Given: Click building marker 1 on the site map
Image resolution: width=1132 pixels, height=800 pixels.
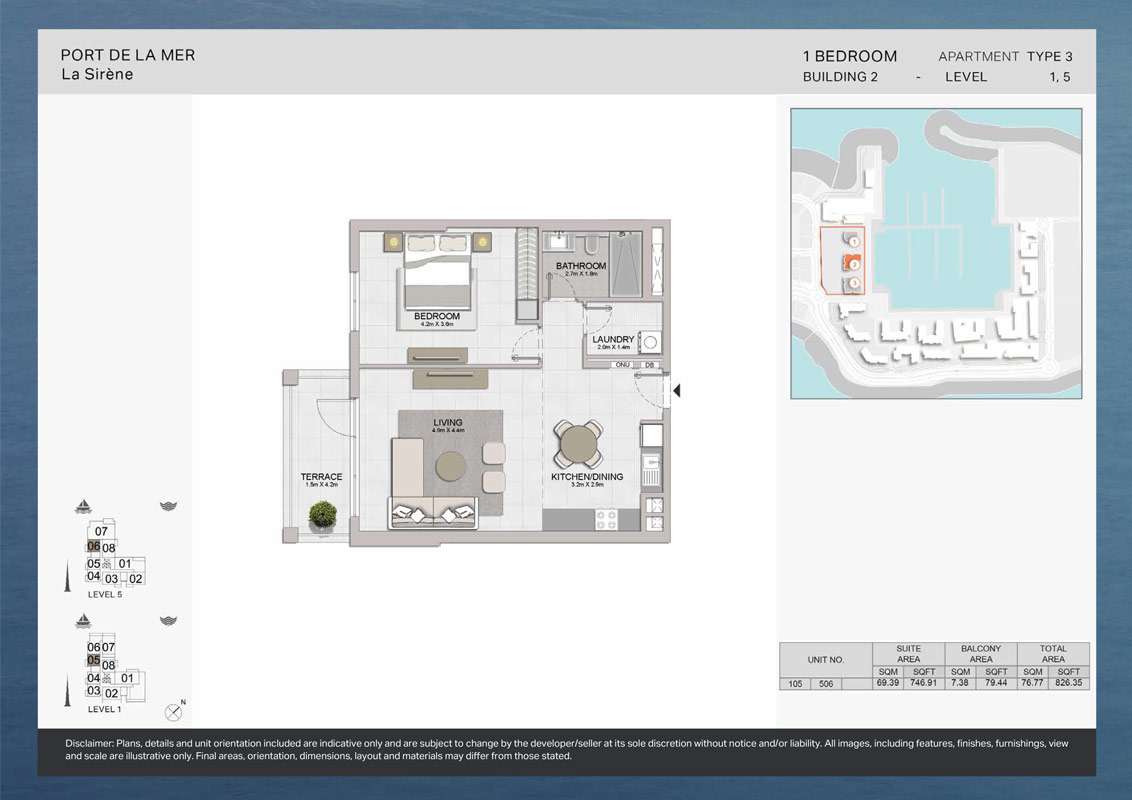Looking at the screenshot, I should 853,240.
